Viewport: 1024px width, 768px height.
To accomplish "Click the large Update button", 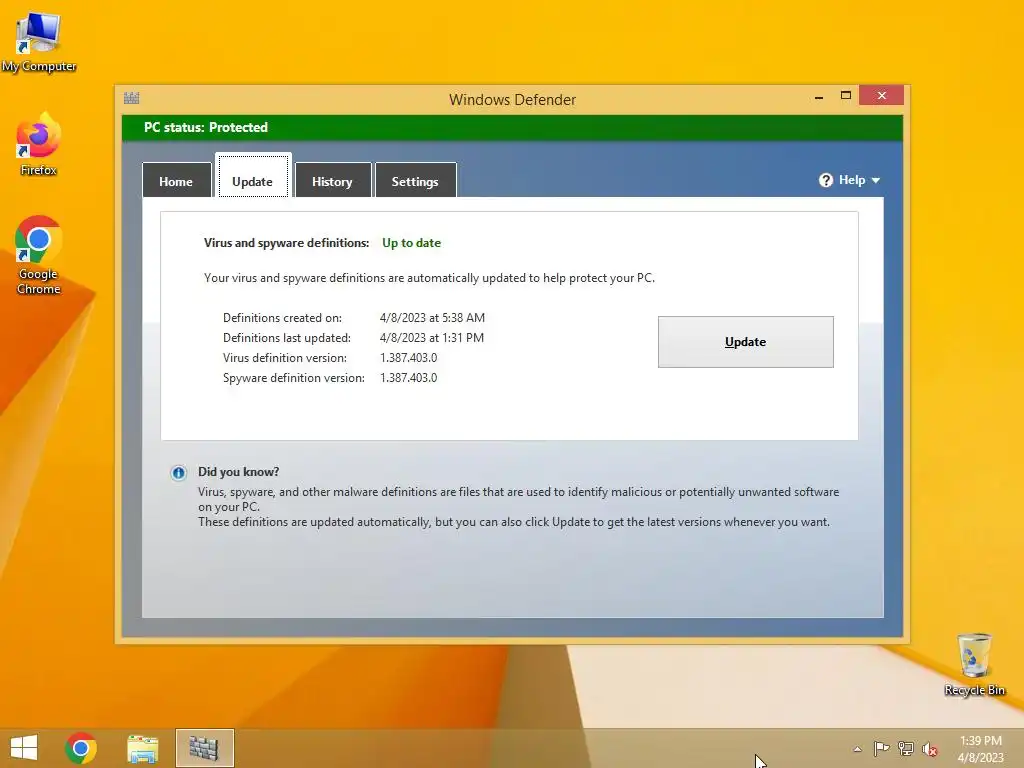I will pos(745,342).
